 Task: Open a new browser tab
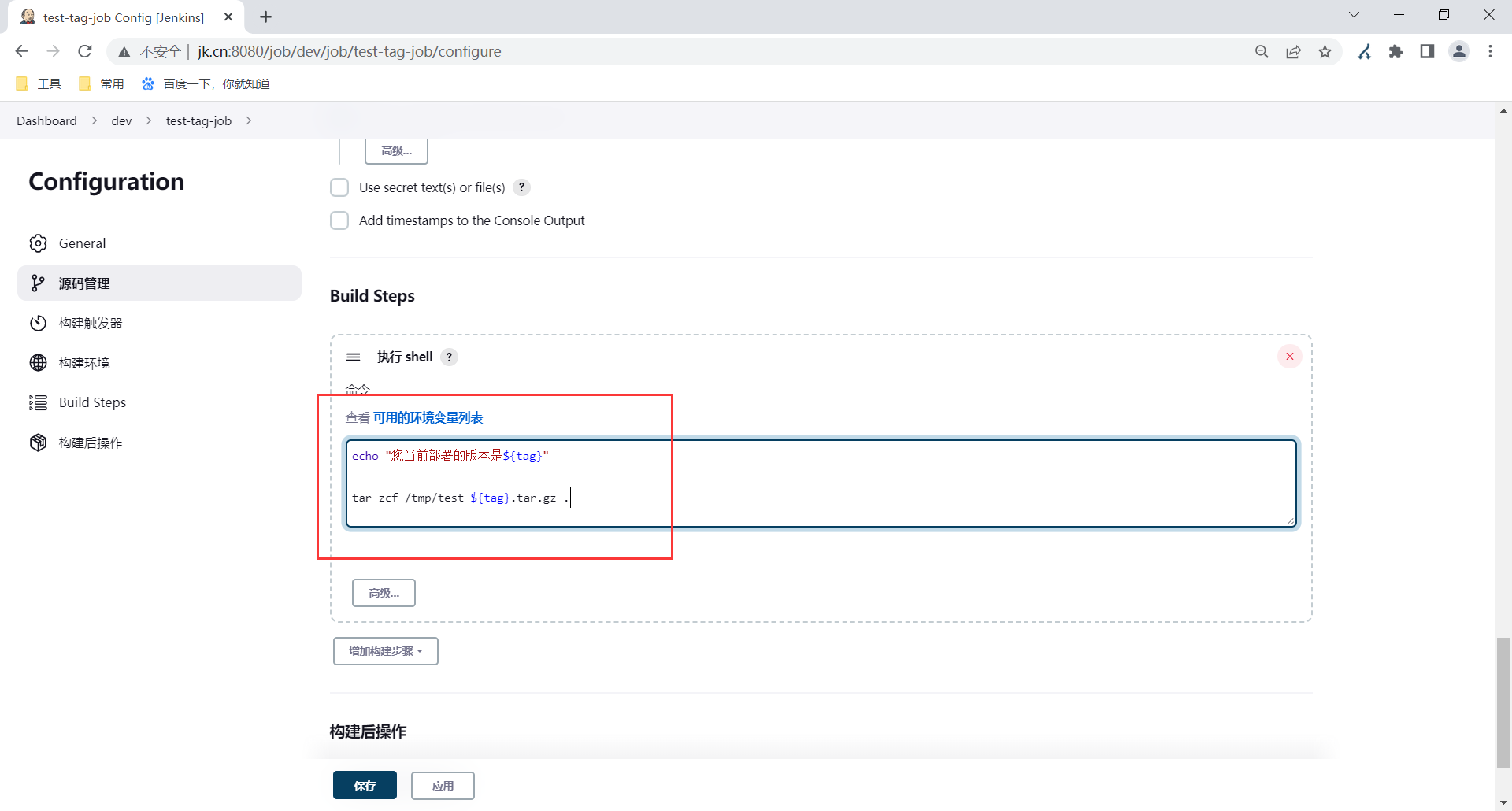click(x=266, y=17)
